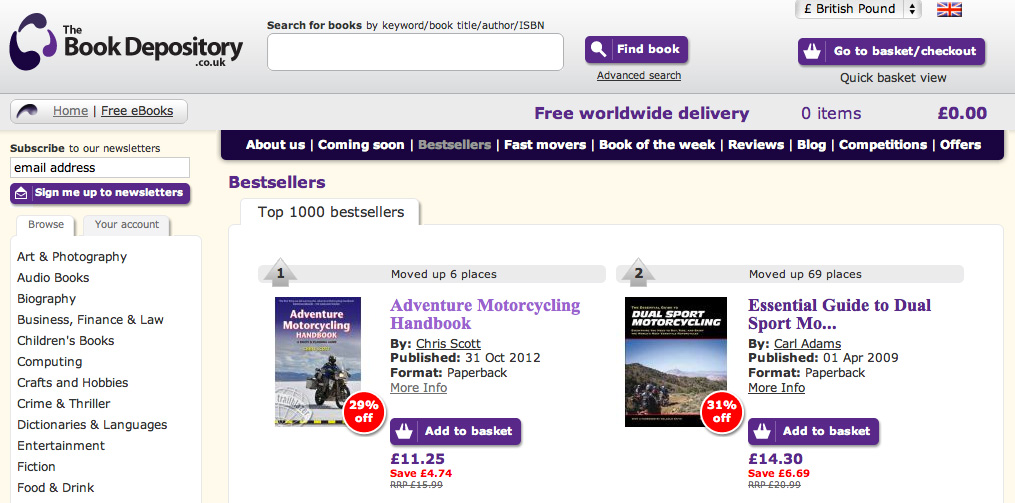Click the 29% off red badge
Viewport: 1015px width, 503px height.
[x=363, y=411]
